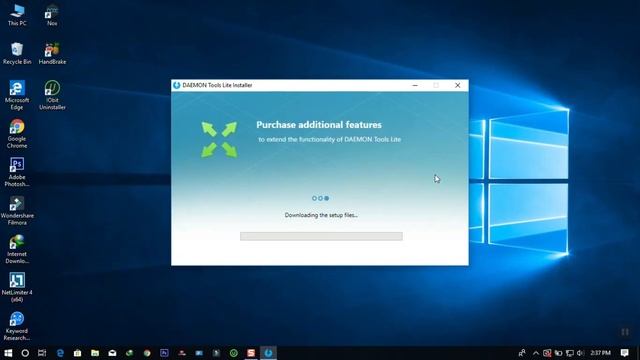Image resolution: width=640 pixels, height=360 pixels.
Task: Click the 2:37 PM clock
Action: tap(600, 353)
